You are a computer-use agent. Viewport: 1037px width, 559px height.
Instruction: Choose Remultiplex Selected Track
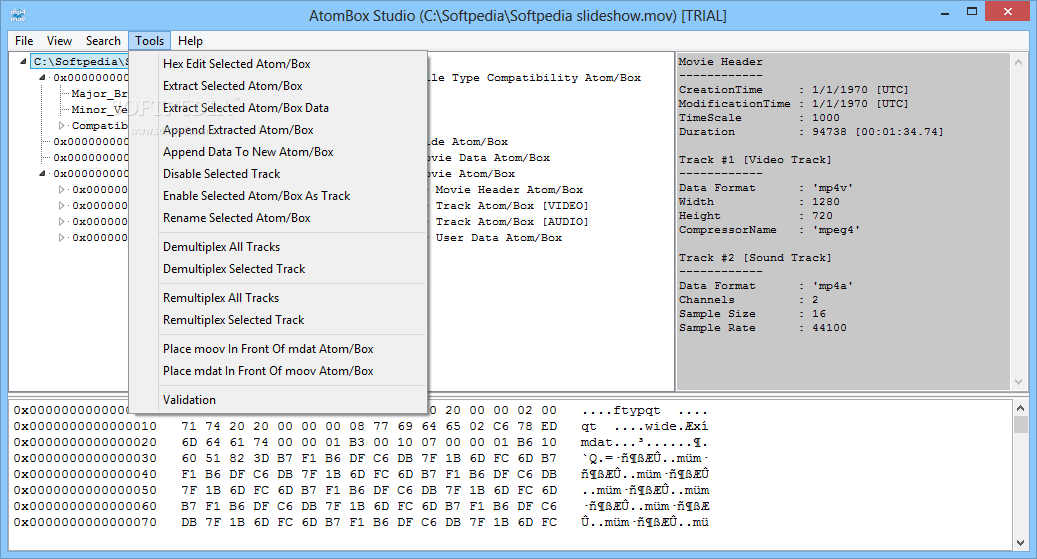(278, 320)
